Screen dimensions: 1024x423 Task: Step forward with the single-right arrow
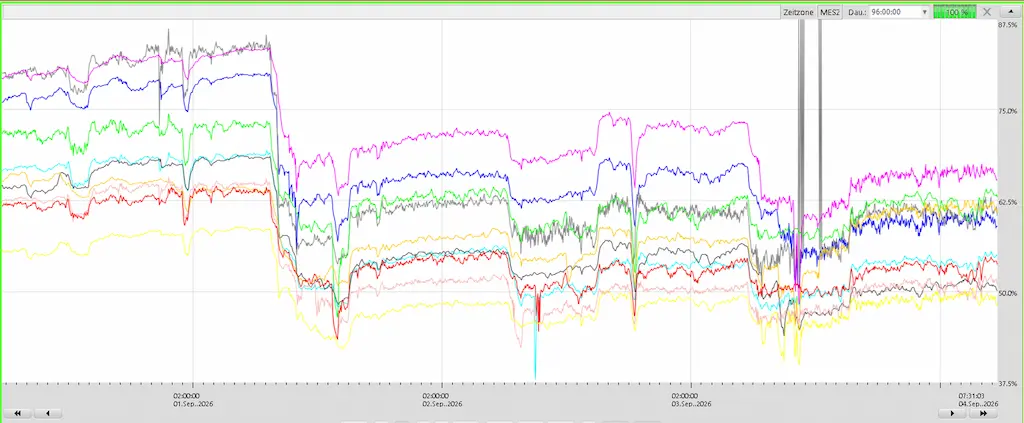[952, 413]
